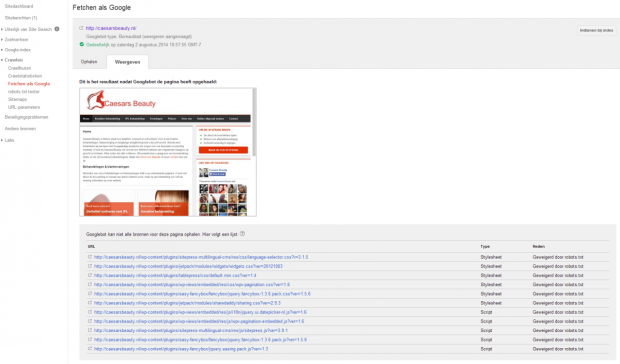This screenshot has height=364, width=620.
Task: Click Script type in sitepress.js row
Action: (486, 330)
